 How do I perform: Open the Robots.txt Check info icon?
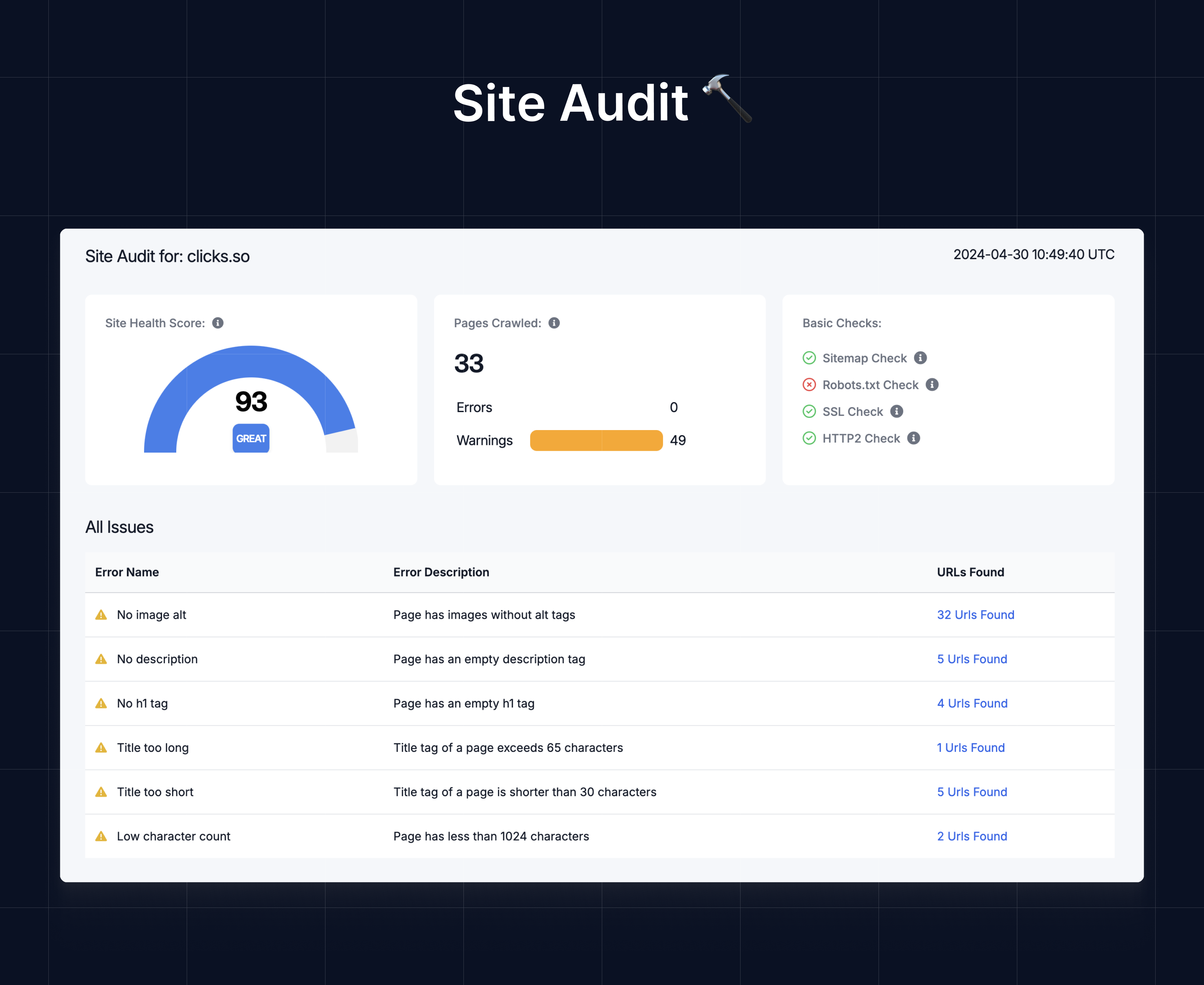[932, 385]
